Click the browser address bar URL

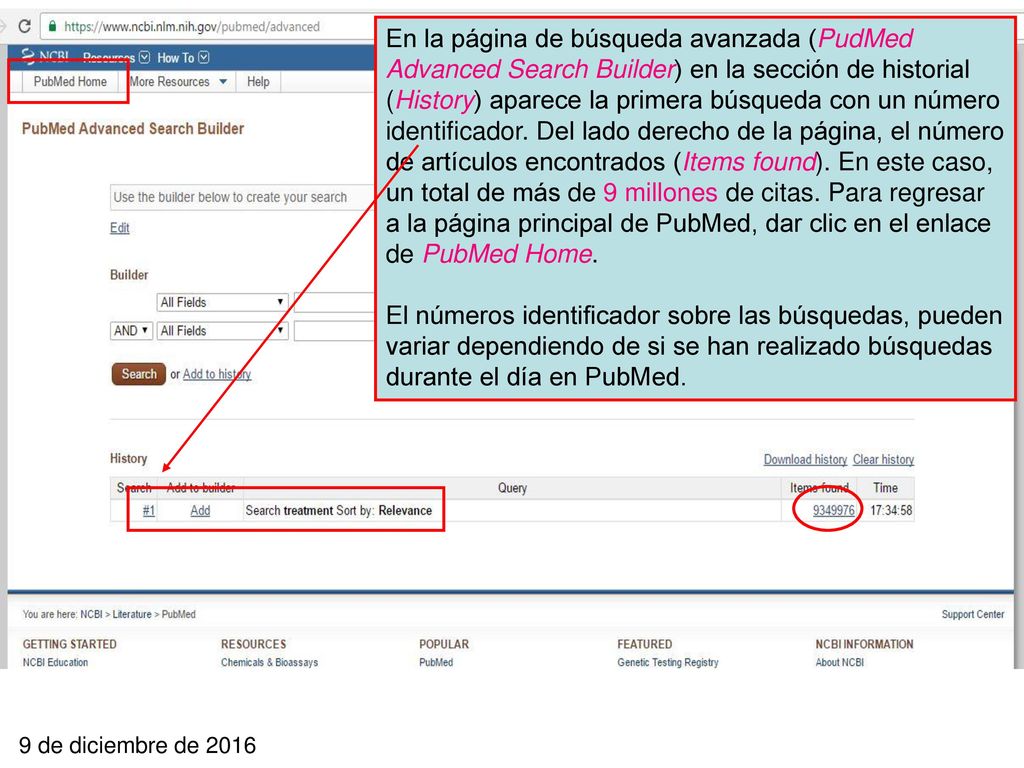pos(191,27)
